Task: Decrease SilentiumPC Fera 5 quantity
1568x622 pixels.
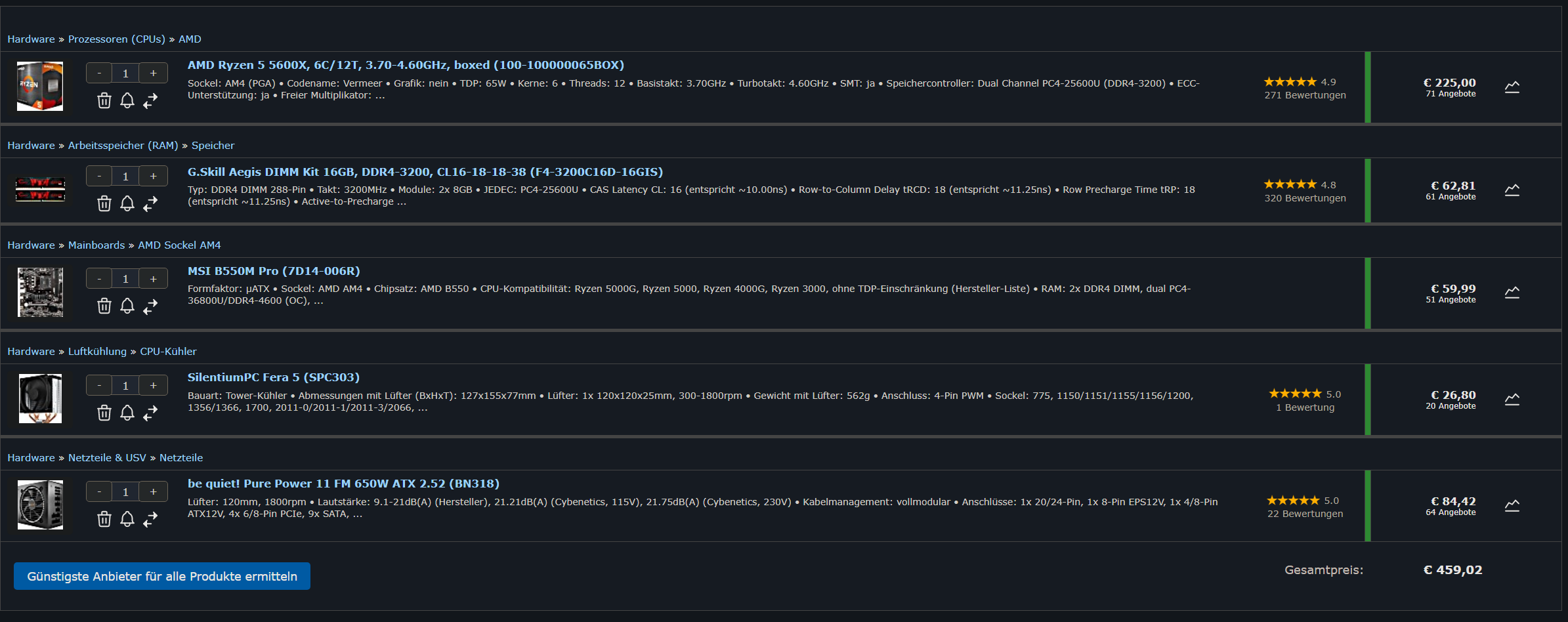Action: tap(99, 385)
